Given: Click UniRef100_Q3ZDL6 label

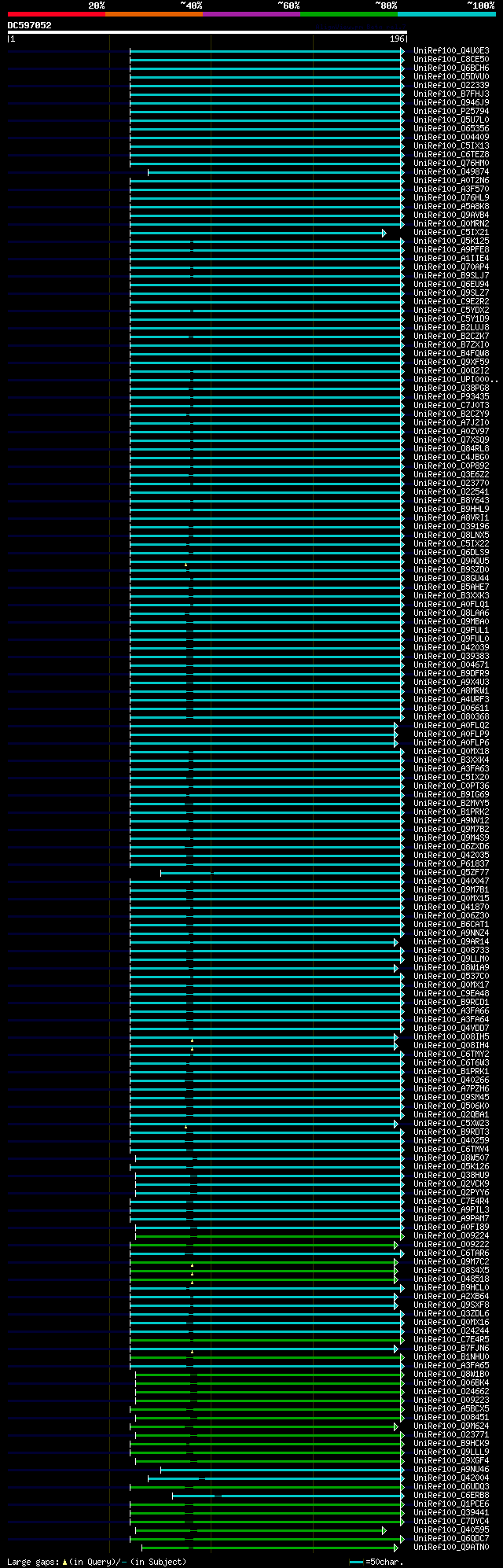Looking at the screenshot, I should point(451,1313).
